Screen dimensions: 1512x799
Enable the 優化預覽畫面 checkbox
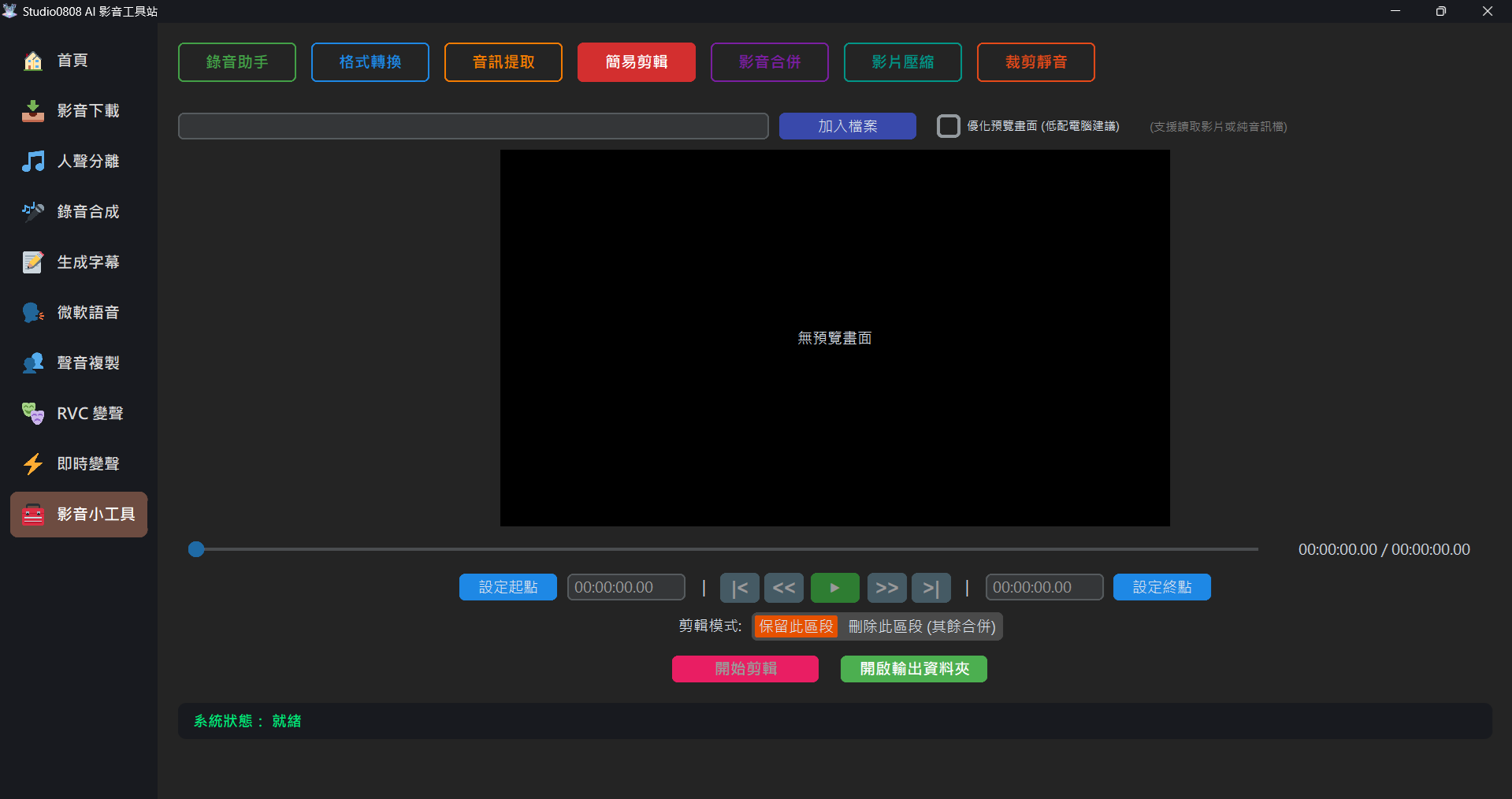click(949, 126)
